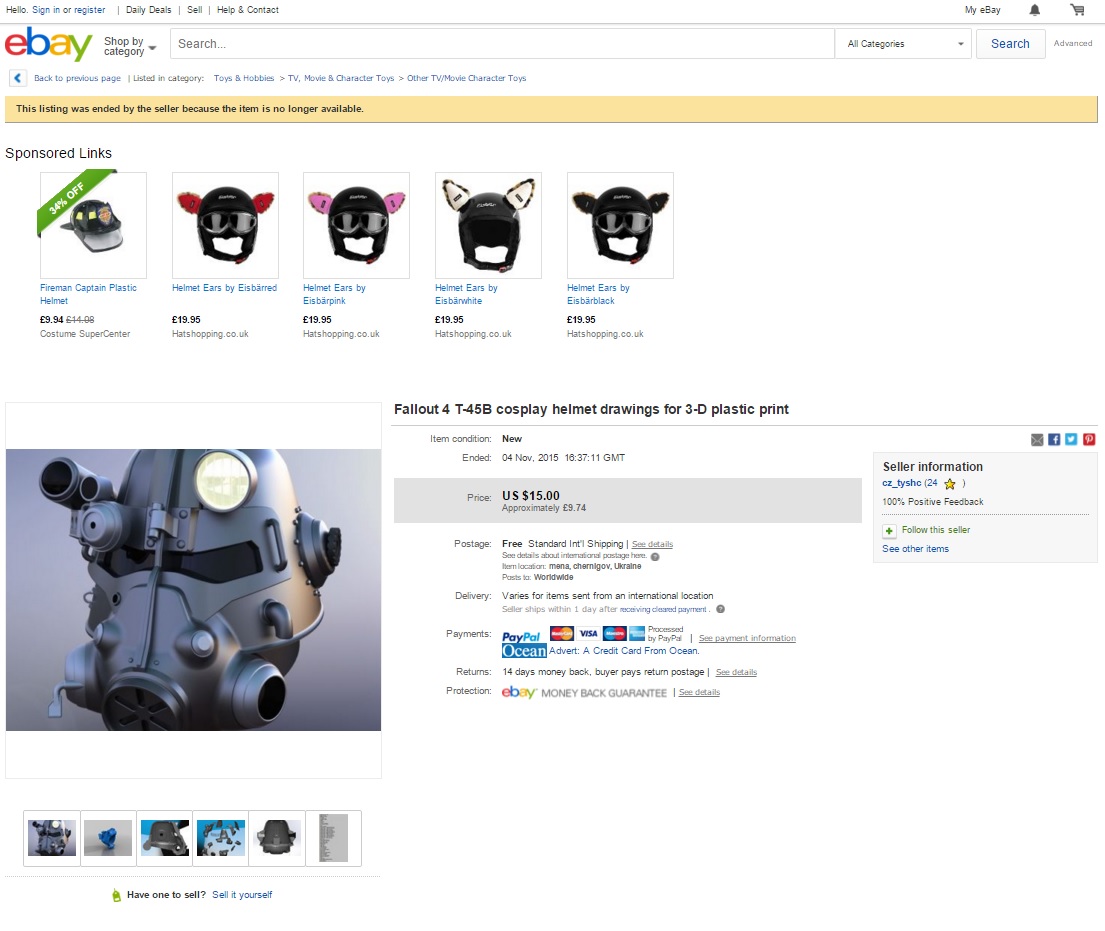Share listing on Facebook icon
Viewport: 1105px width, 931px height.
tap(1054, 440)
